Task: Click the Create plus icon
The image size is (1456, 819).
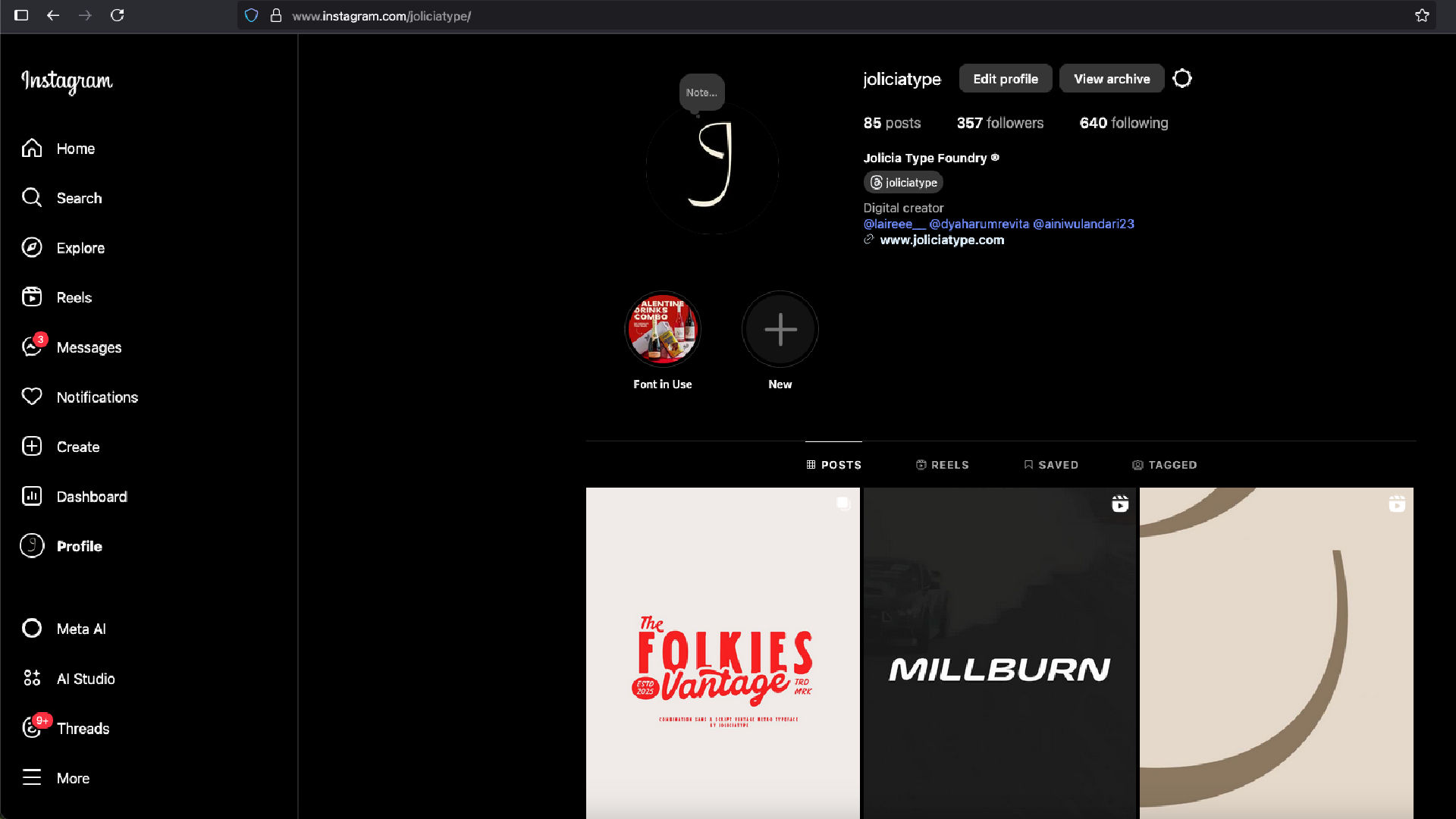Action: pos(32,446)
